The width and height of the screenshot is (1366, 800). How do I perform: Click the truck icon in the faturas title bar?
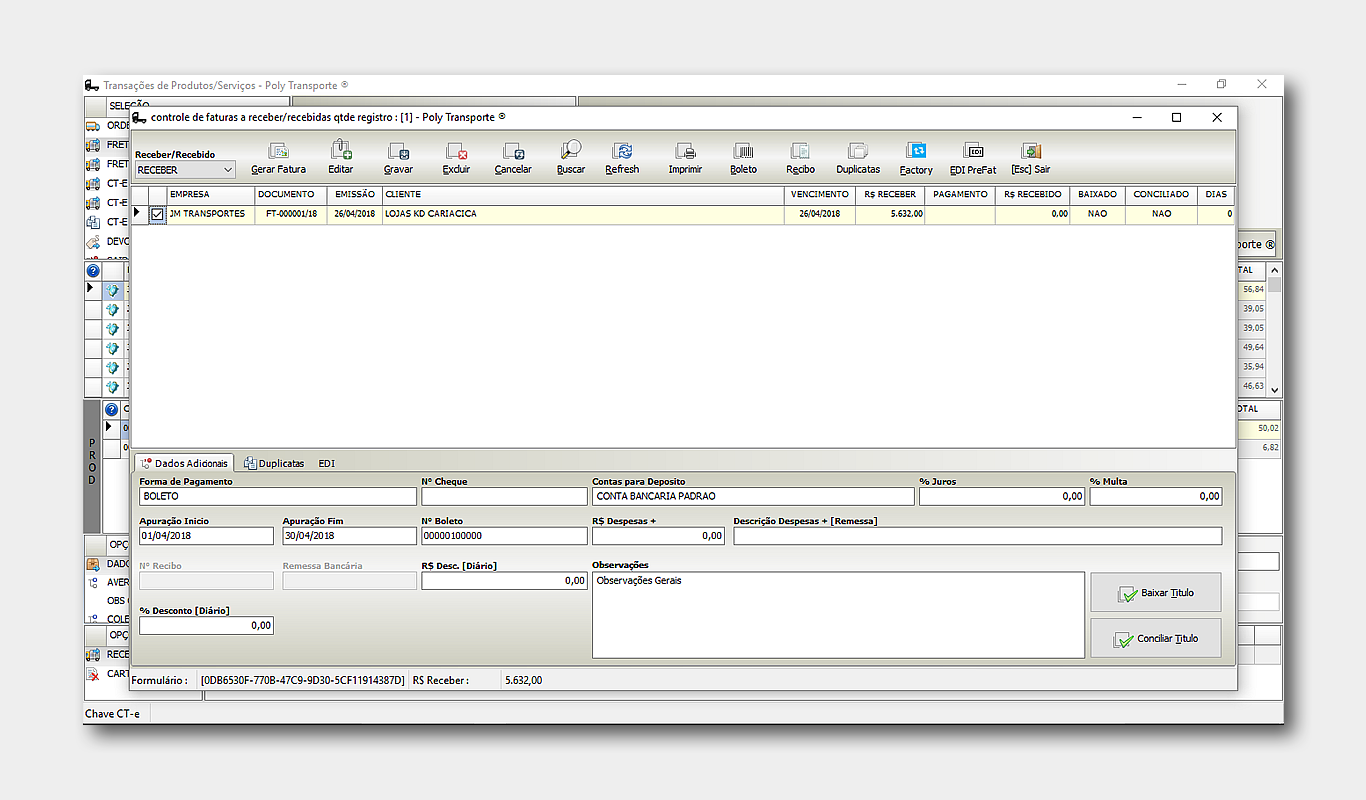(140, 117)
